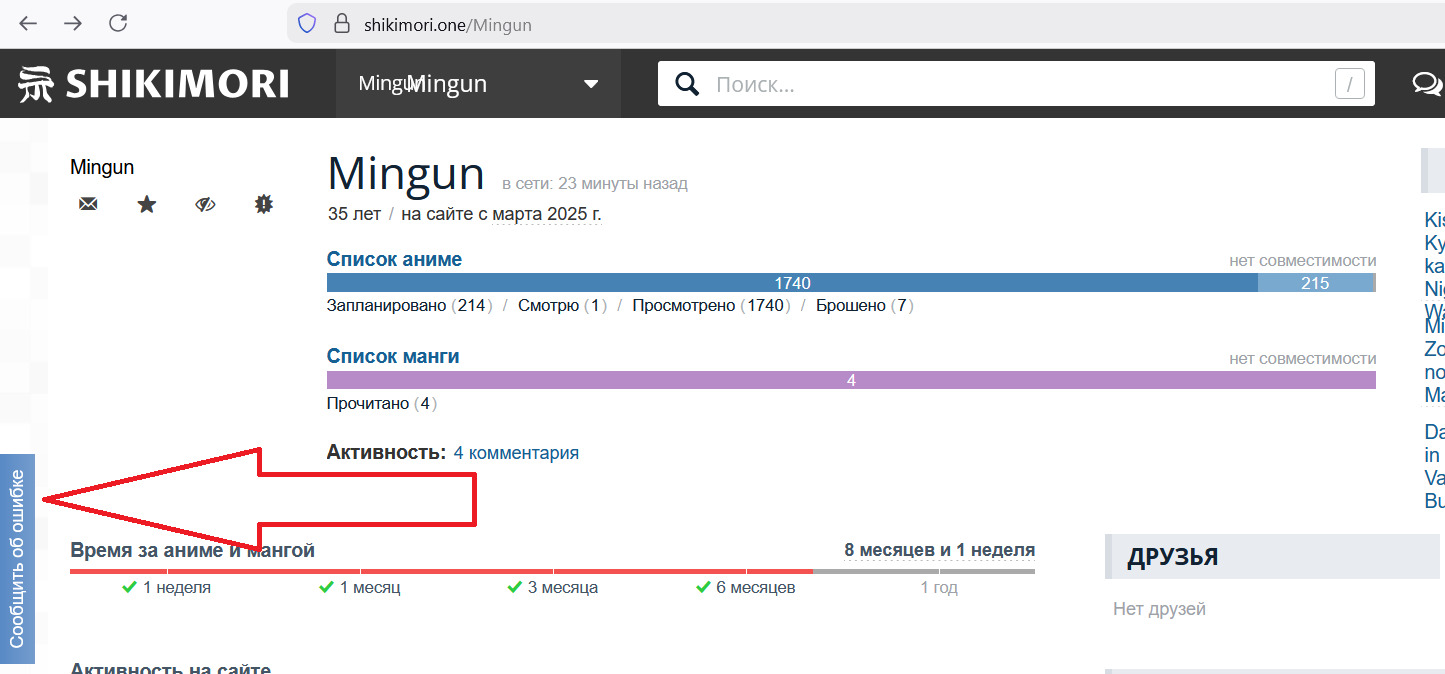Open the Список аниме link
This screenshot has height=674, width=1445.
[x=394, y=259]
